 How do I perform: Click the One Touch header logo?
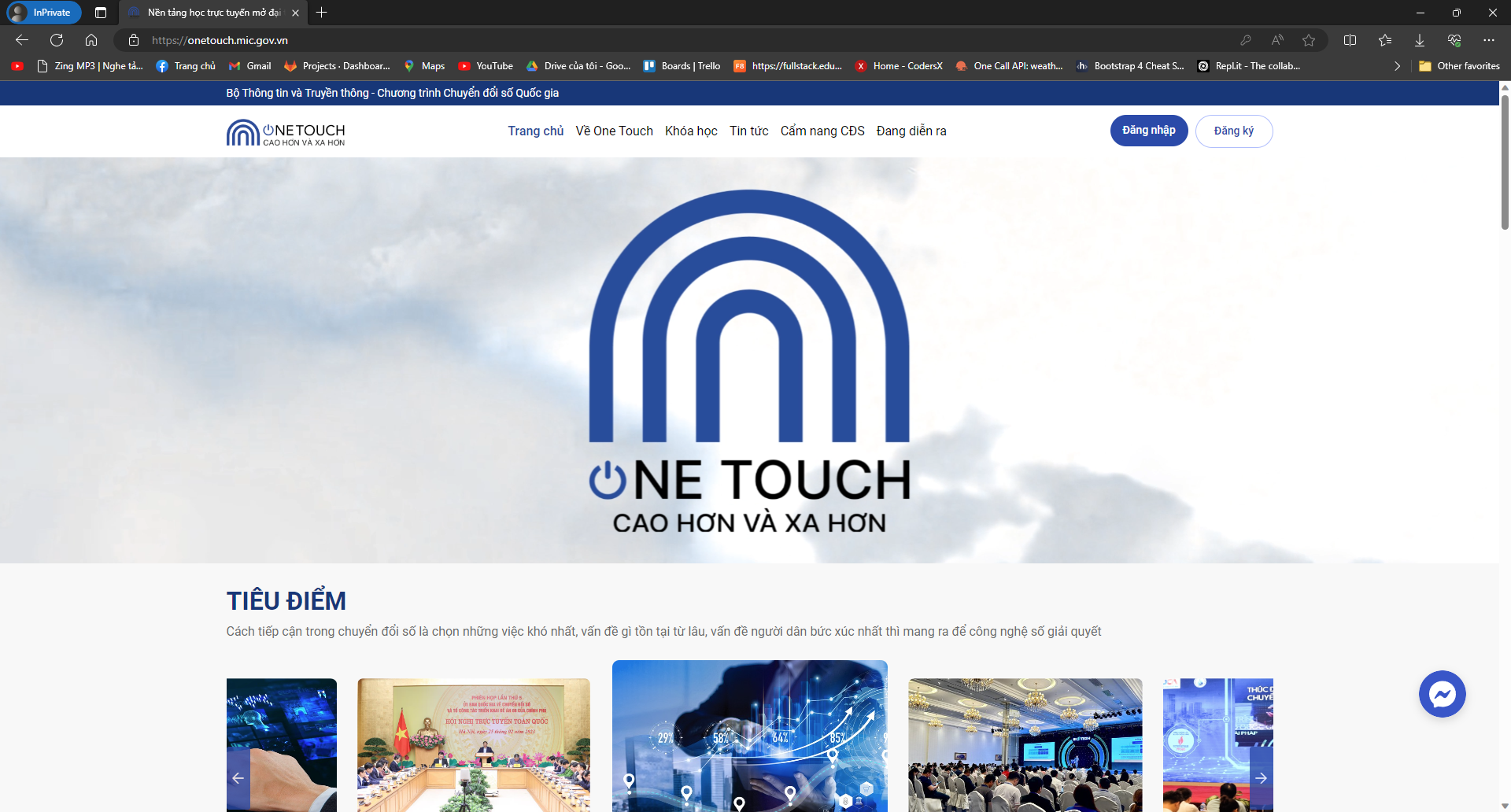pyautogui.click(x=286, y=132)
